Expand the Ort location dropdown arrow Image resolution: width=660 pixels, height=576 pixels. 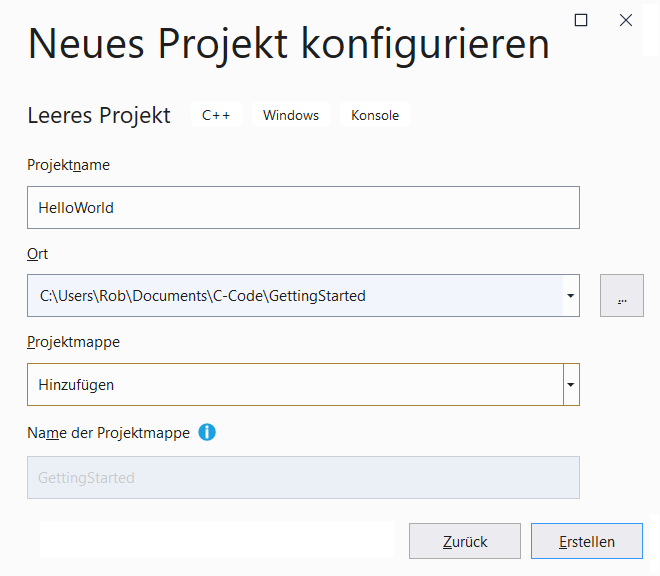pos(570,296)
